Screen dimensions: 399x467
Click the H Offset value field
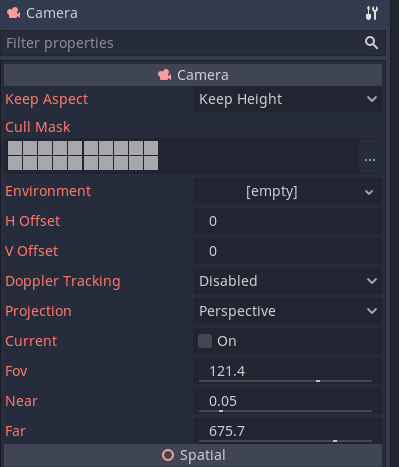pyautogui.click(x=287, y=221)
